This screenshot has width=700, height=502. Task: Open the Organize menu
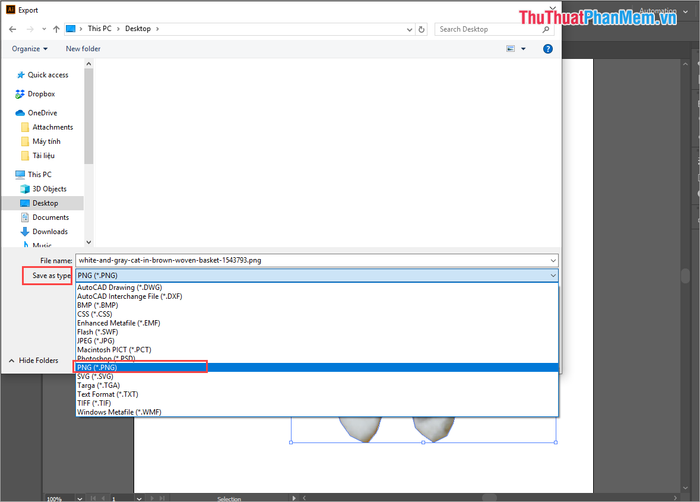tap(29, 49)
